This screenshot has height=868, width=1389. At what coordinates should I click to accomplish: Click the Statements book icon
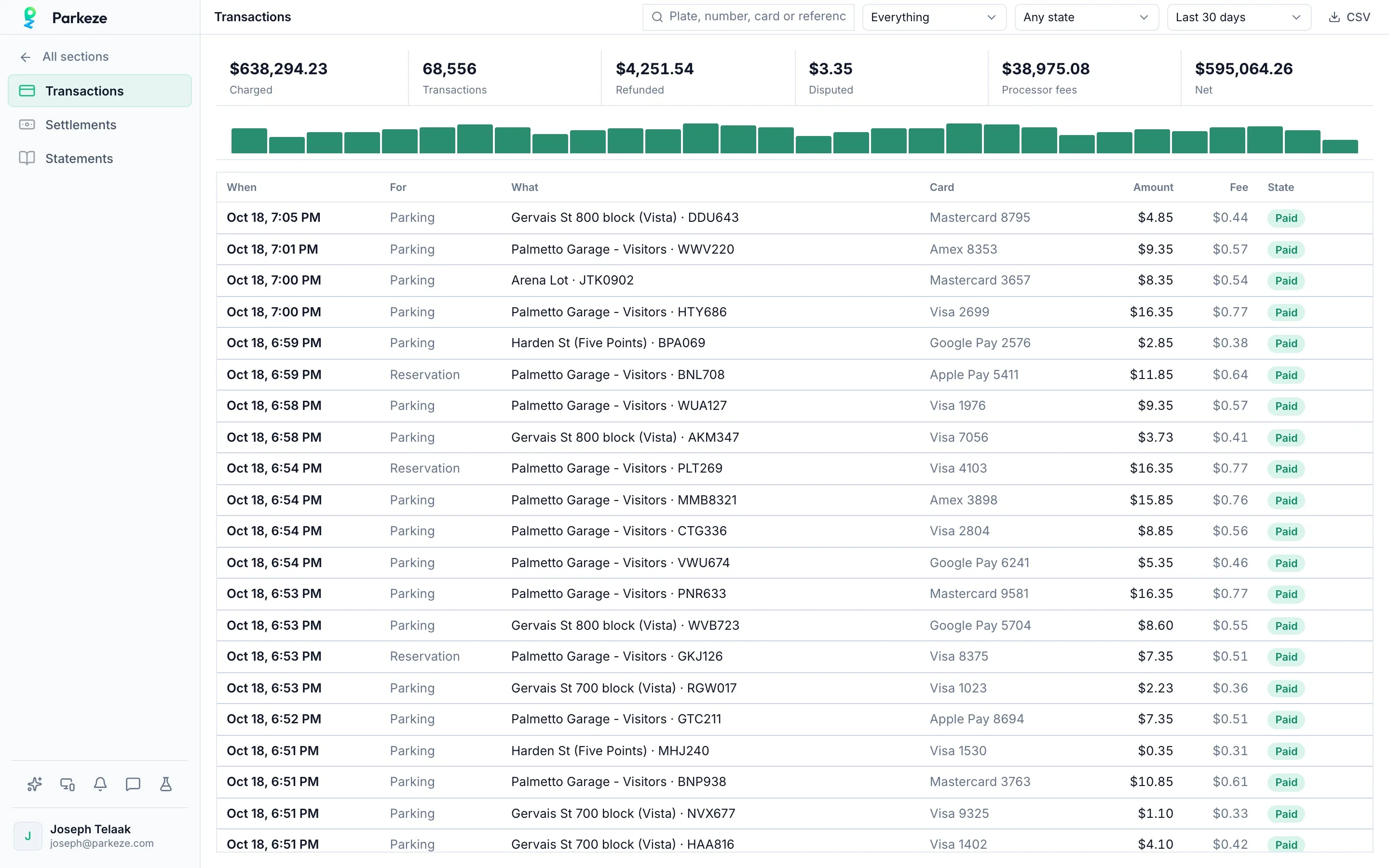click(27, 159)
